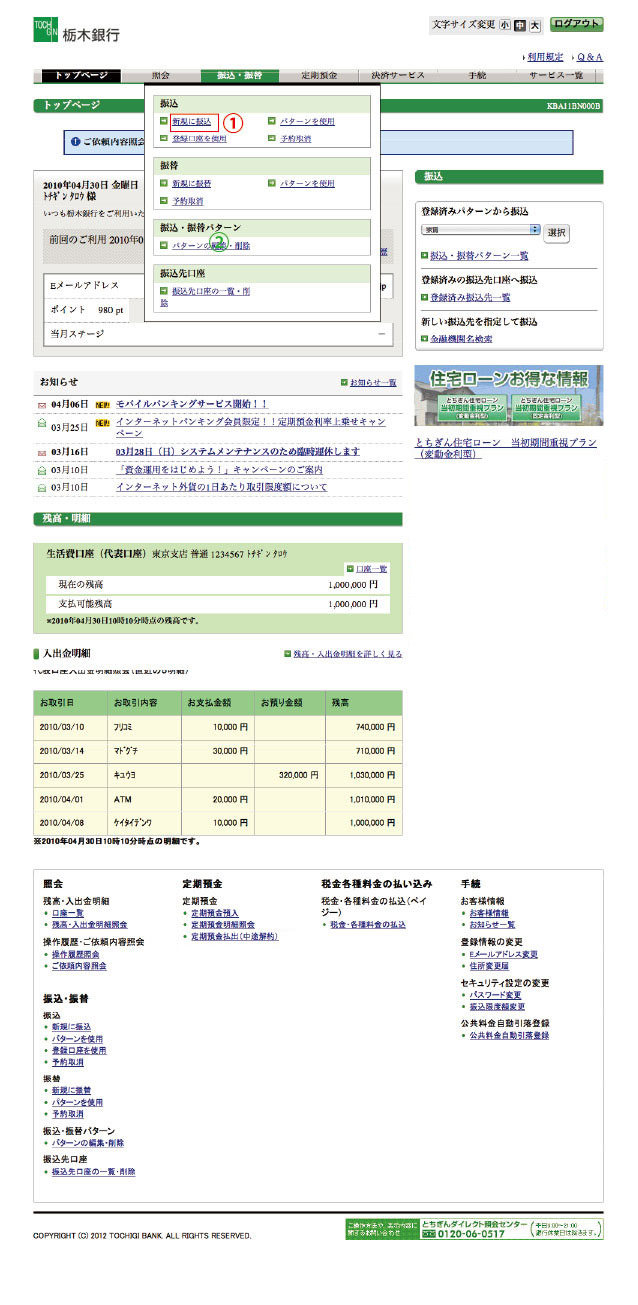Collapse the 当月ステージ row with minus sign
Image resolution: width=638 pixels, height=1305 pixels.
point(381,333)
